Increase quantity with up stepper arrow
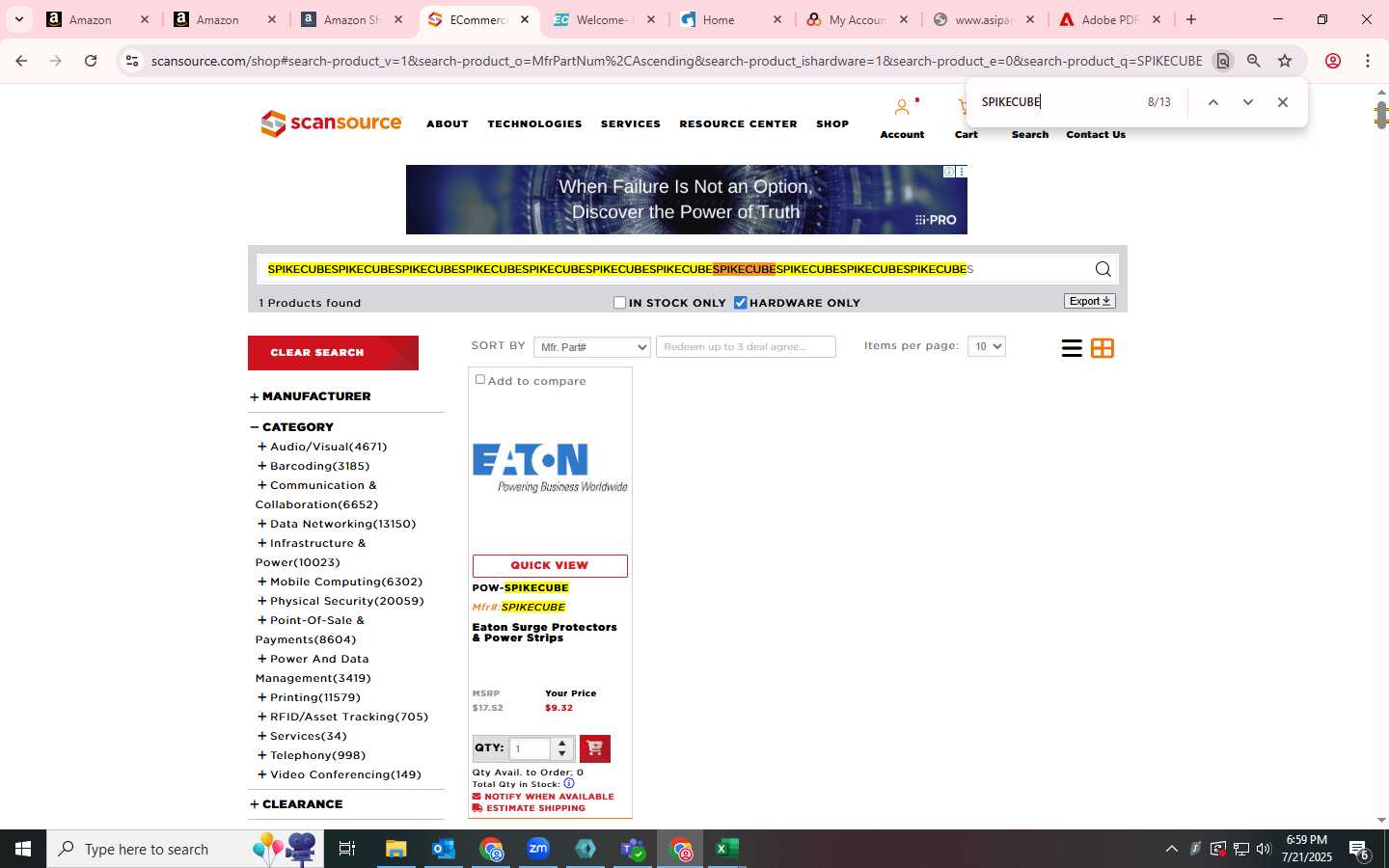The image size is (1389, 868). [x=562, y=743]
